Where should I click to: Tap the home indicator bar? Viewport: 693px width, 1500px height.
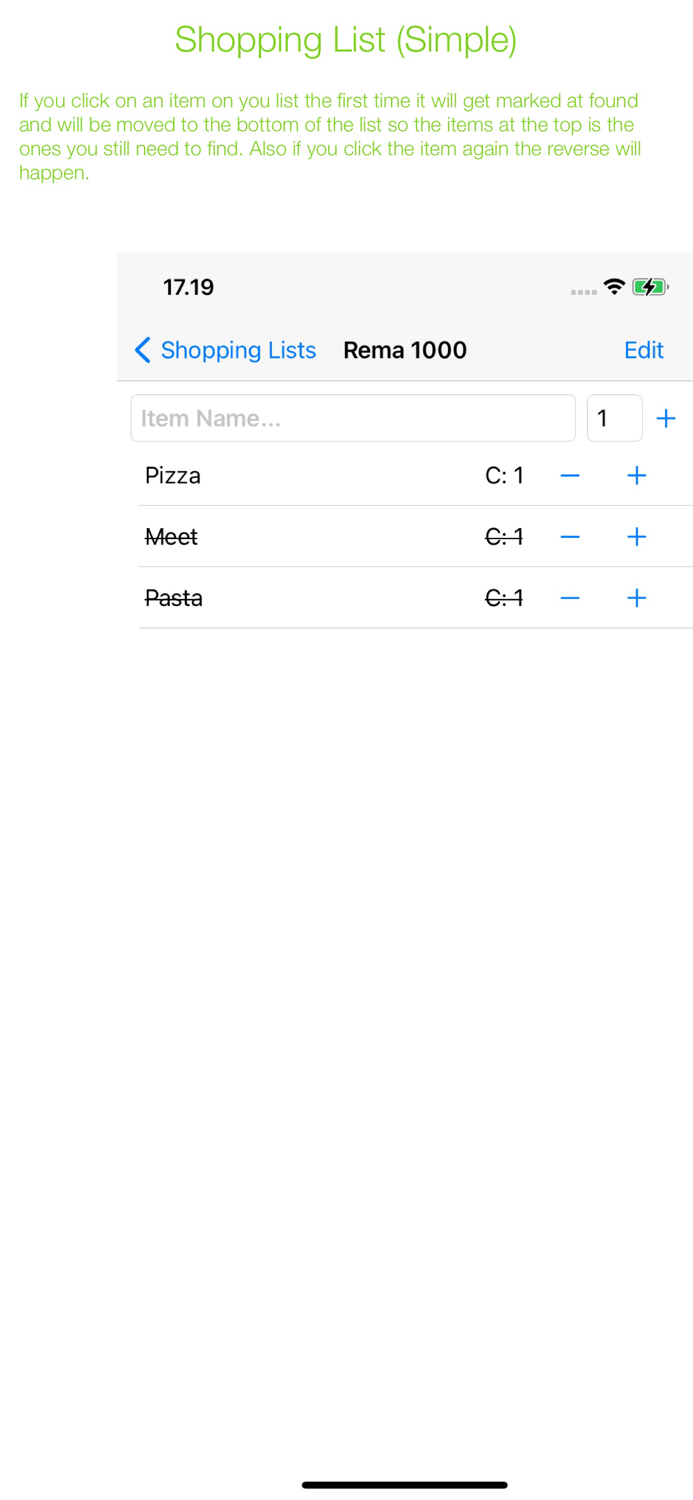point(404,1485)
